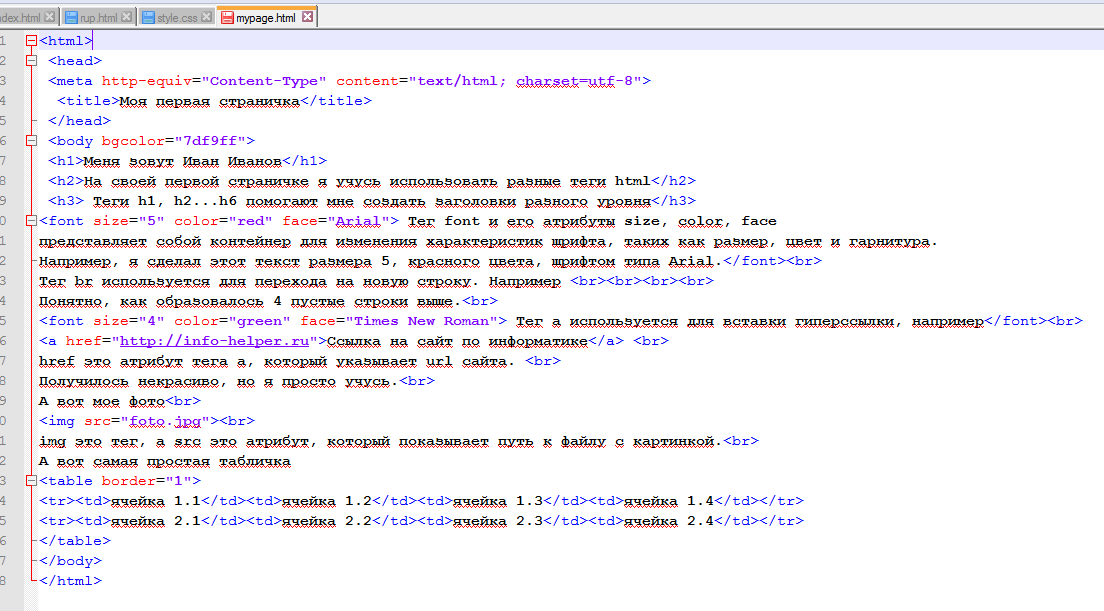Click the line img это тег, а src
This screenshot has width=1104, height=611.
point(399,441)
